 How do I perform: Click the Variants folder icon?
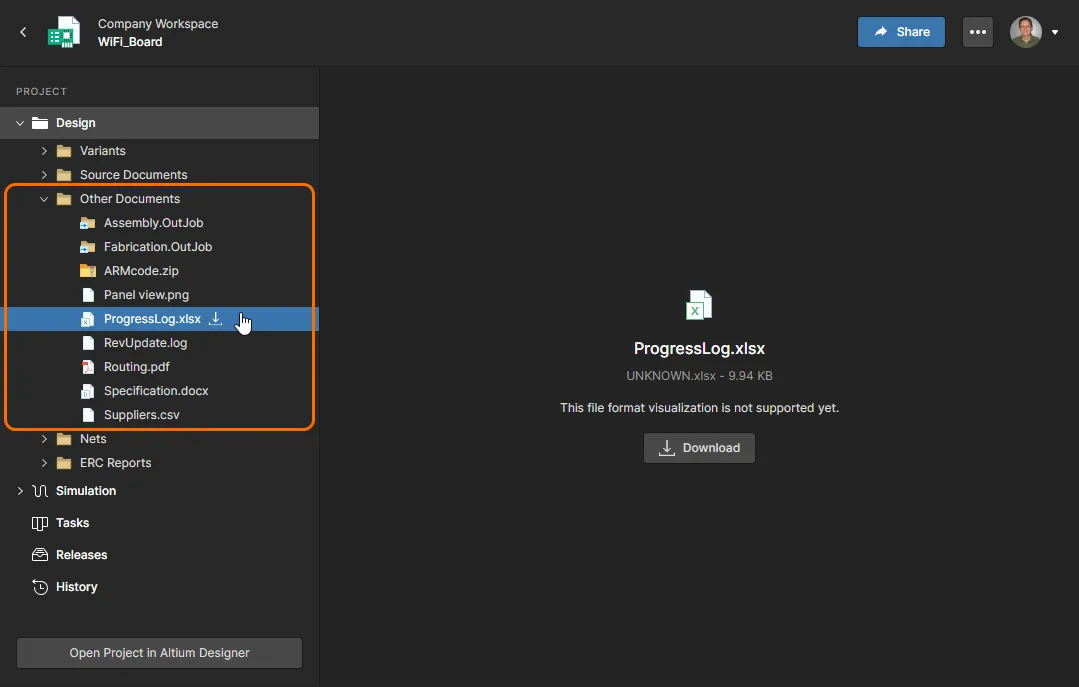pos(64,151)
